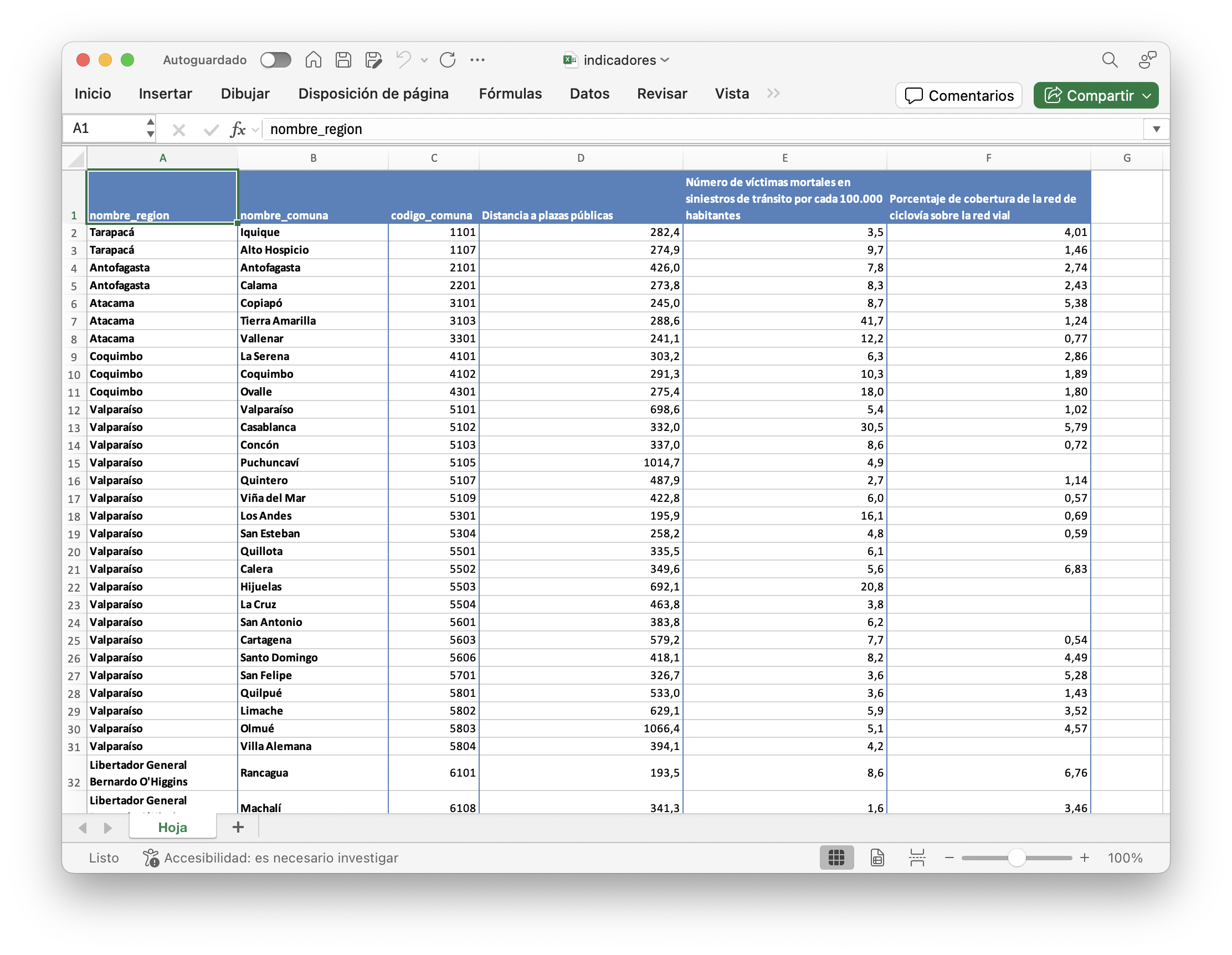Open the Datos ribbon tab

[x=589, y=94]
